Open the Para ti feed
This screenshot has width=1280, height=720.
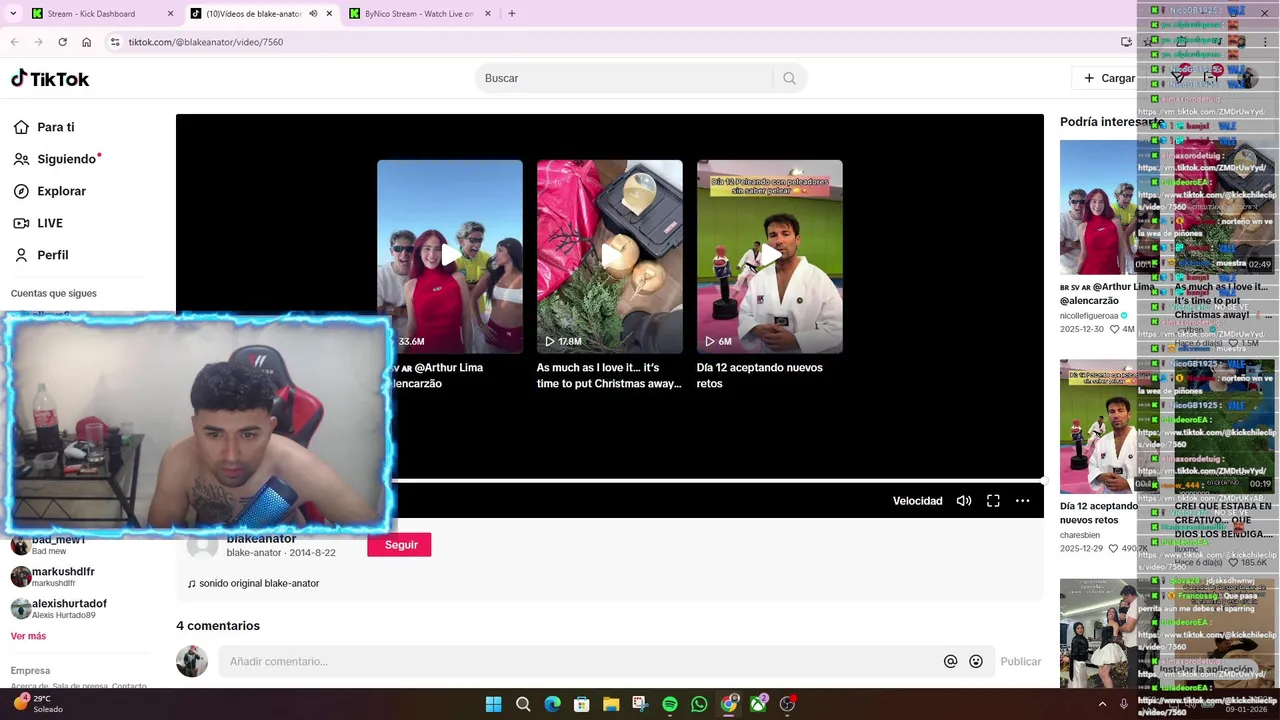(x=43, y=127)
